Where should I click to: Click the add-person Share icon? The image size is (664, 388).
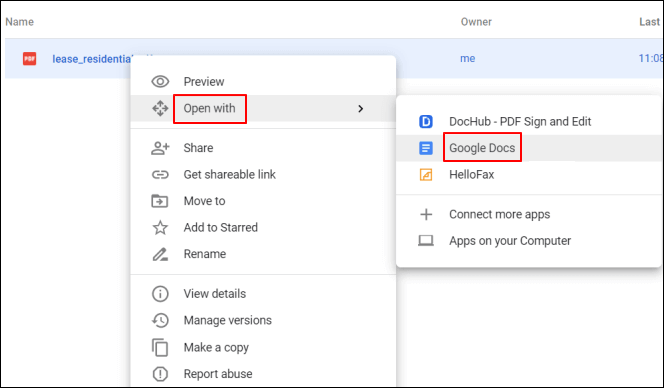click(160, 148)
